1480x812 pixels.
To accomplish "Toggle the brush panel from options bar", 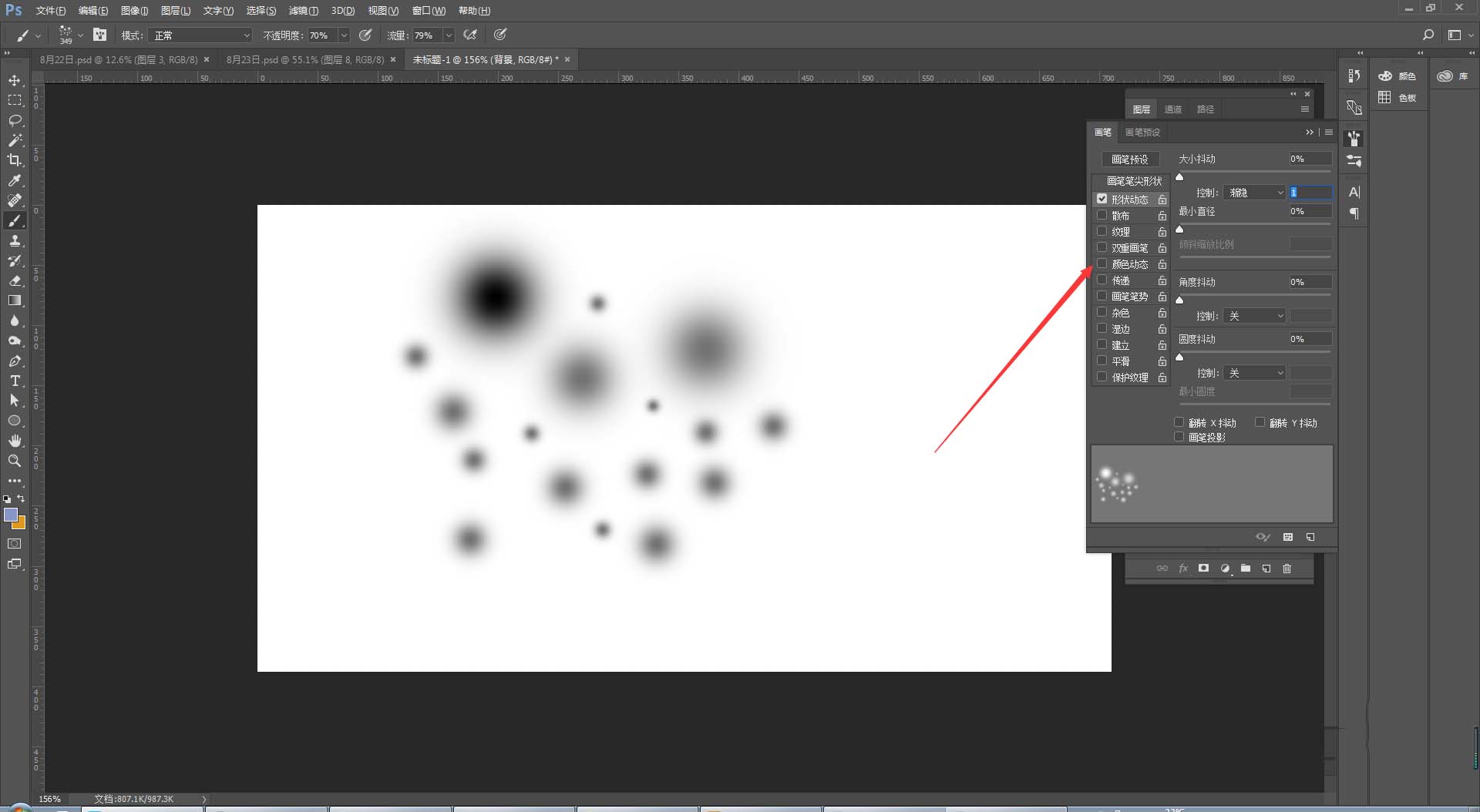I will (99, 35).
